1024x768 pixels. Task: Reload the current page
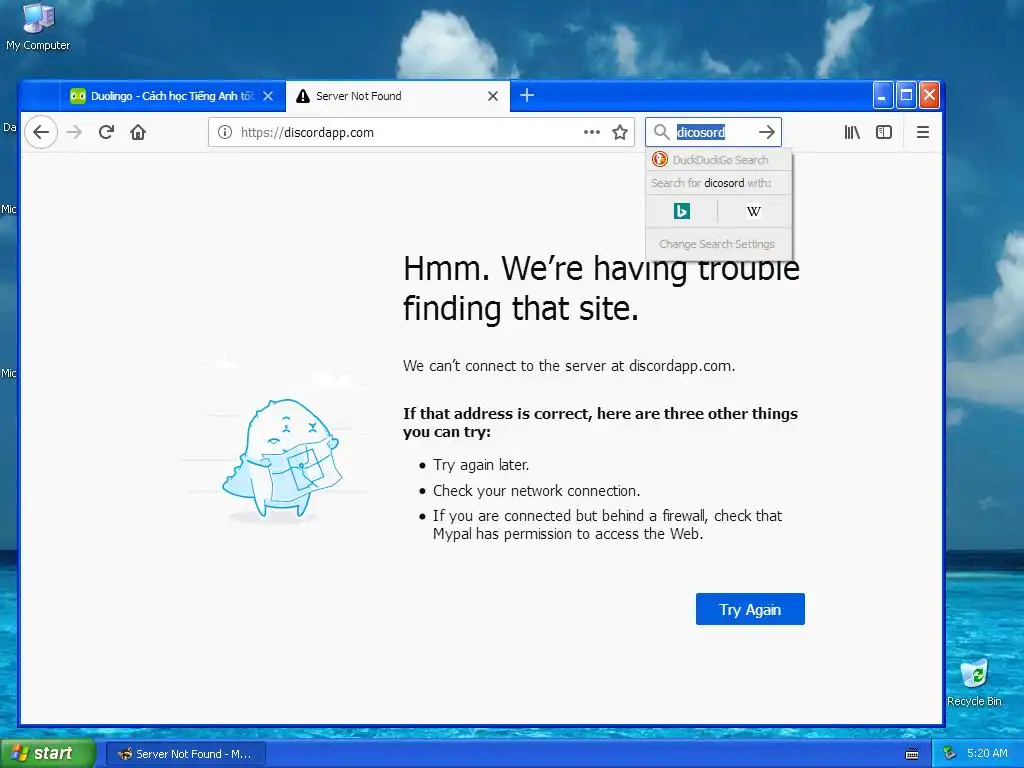(x=106, y=133)
